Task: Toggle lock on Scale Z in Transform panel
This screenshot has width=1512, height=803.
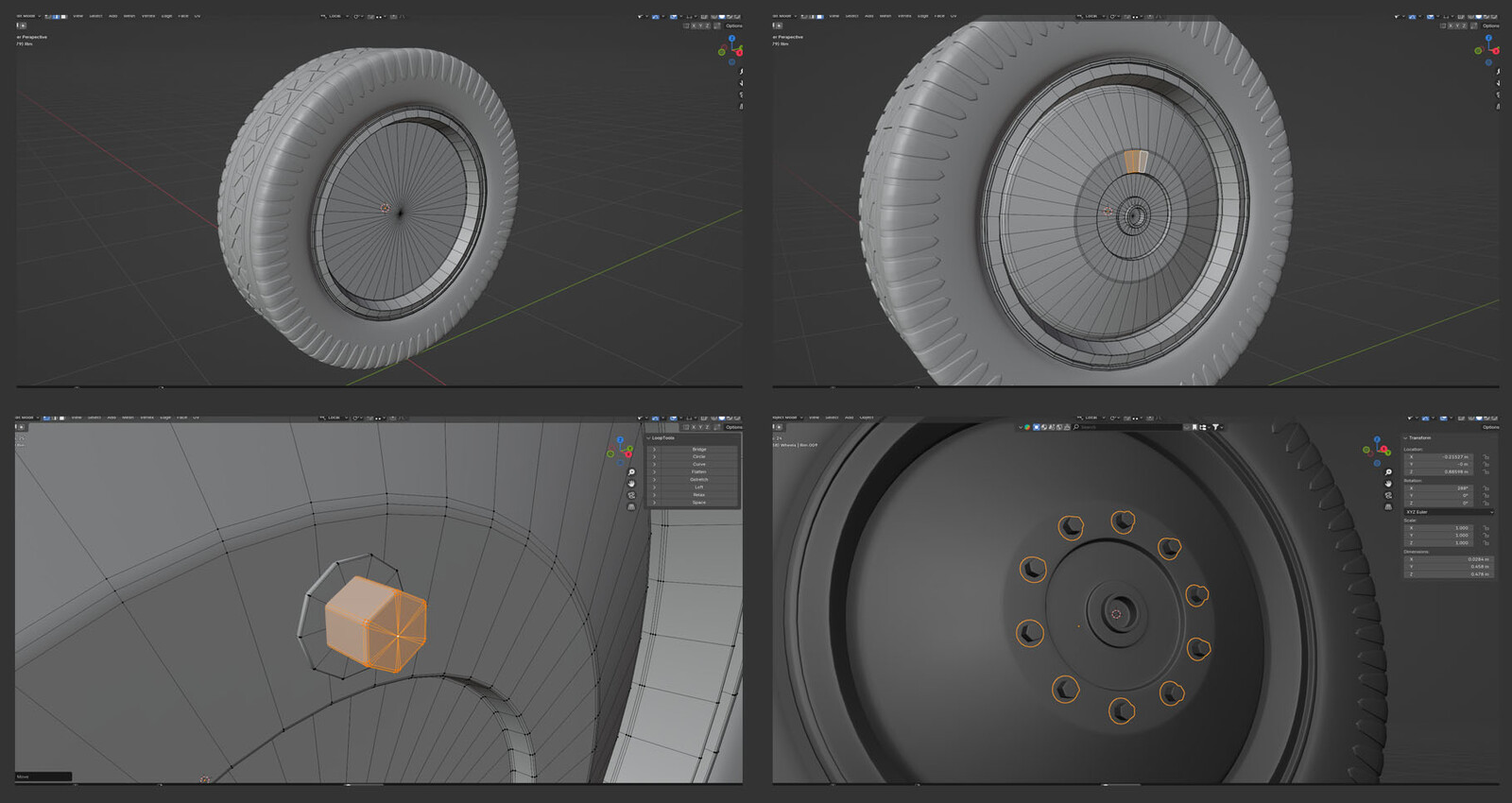Action: 1486,543
